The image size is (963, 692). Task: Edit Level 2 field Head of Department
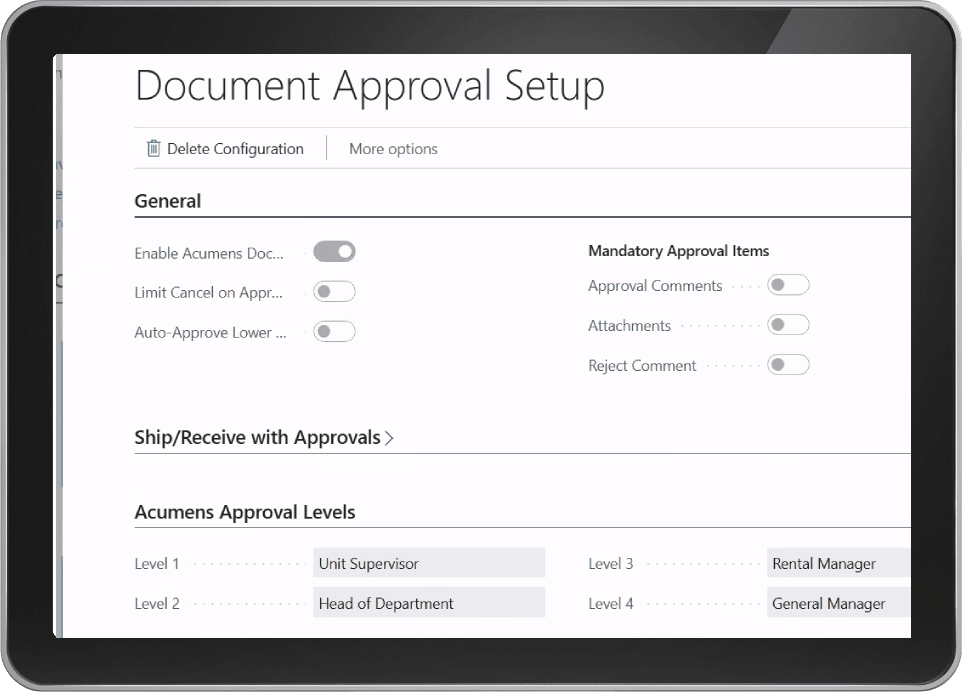click(429, 603)
